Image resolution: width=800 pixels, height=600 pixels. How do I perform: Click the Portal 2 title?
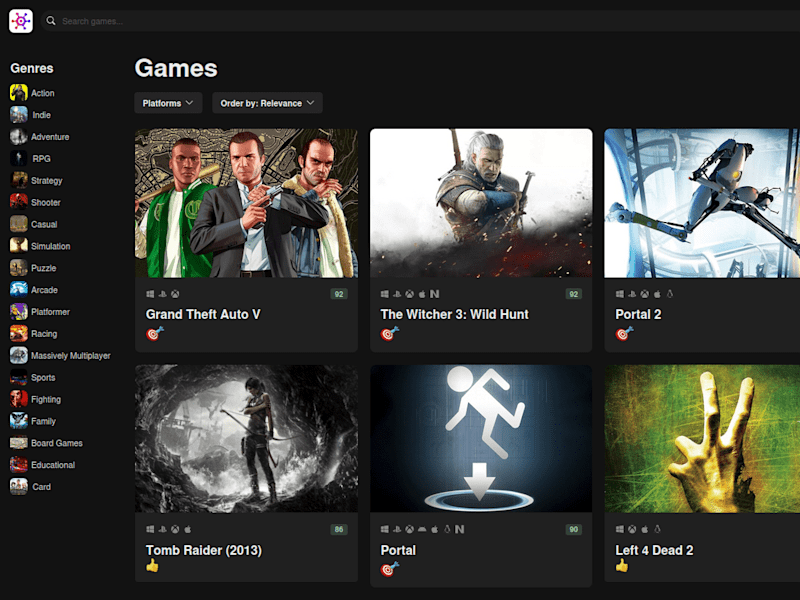(x=638, y=314)
